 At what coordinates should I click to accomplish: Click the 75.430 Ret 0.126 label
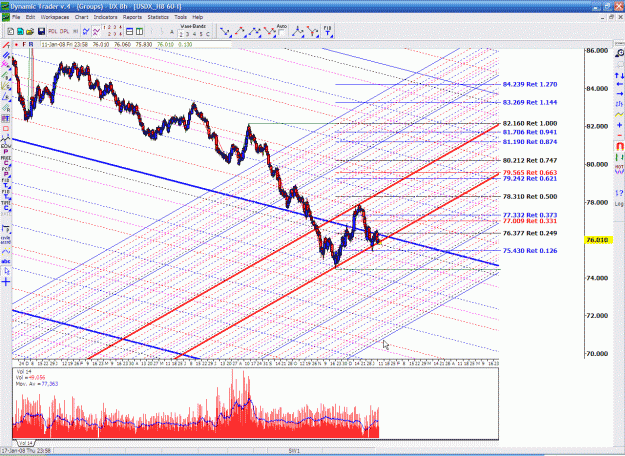pos(530,251)
